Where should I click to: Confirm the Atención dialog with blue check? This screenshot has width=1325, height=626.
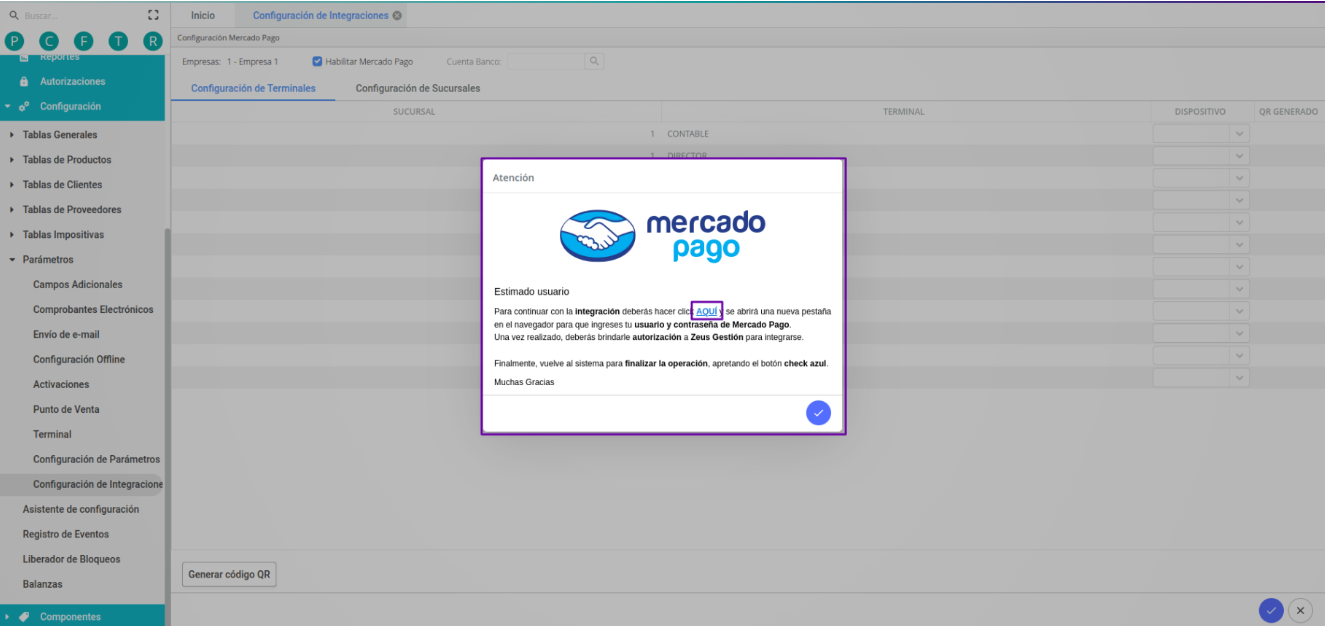(x=818, y=413)
